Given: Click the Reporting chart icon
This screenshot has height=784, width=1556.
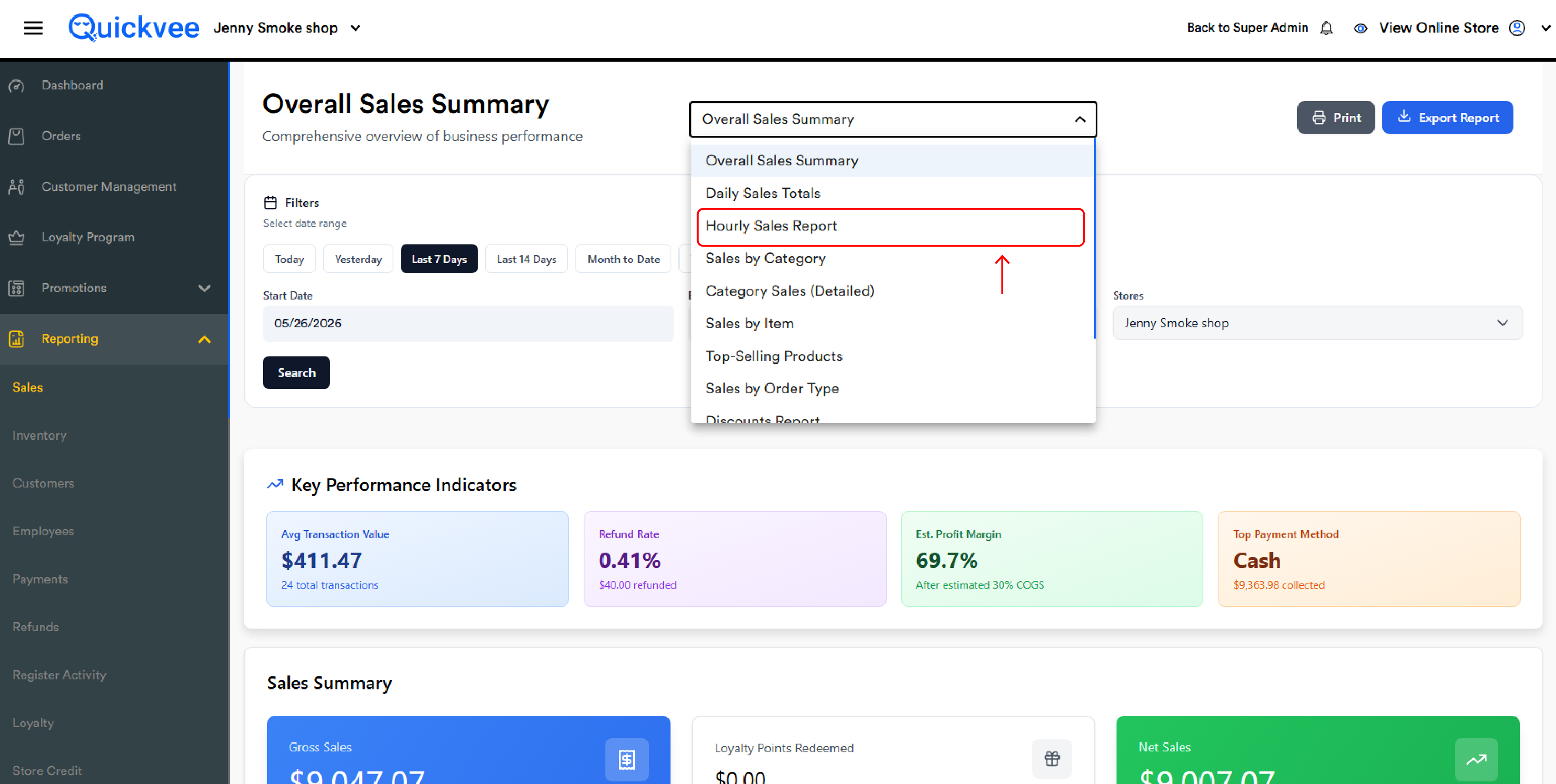Looking at the screenshot, I should (x=17, y=339).
